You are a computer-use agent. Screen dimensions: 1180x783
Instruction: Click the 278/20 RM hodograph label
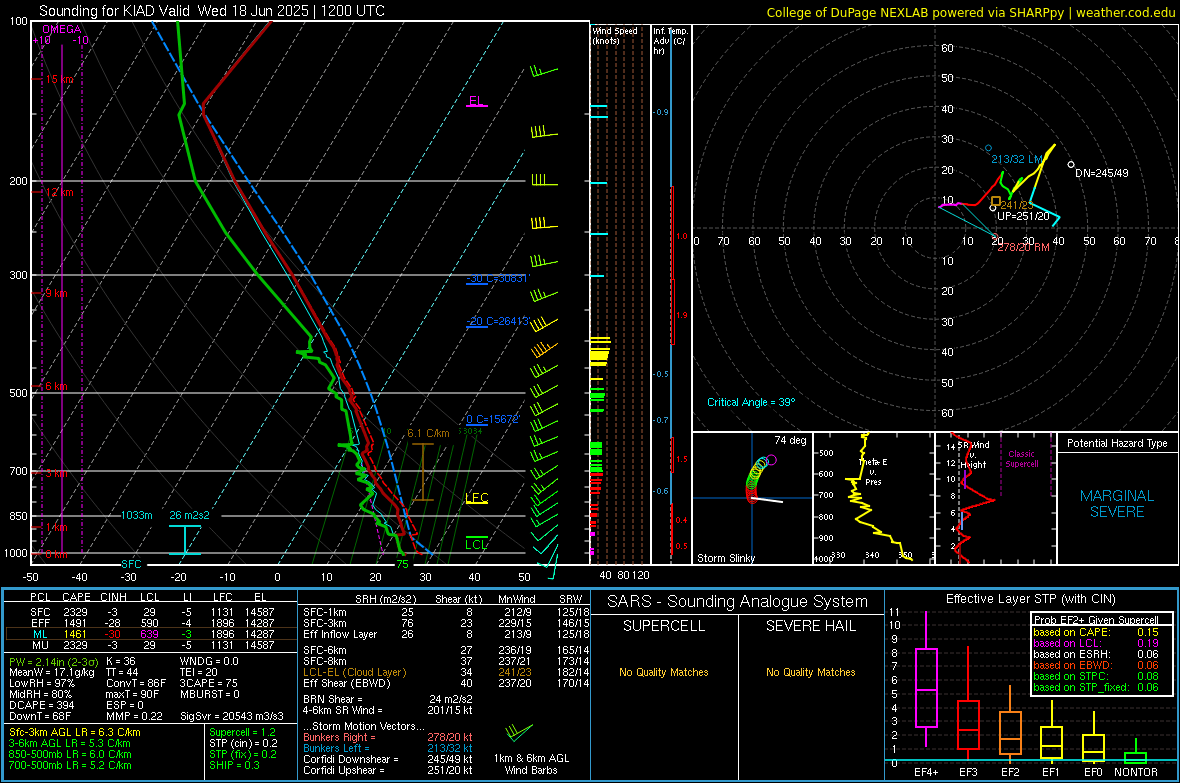click(x=1023, y=247)
